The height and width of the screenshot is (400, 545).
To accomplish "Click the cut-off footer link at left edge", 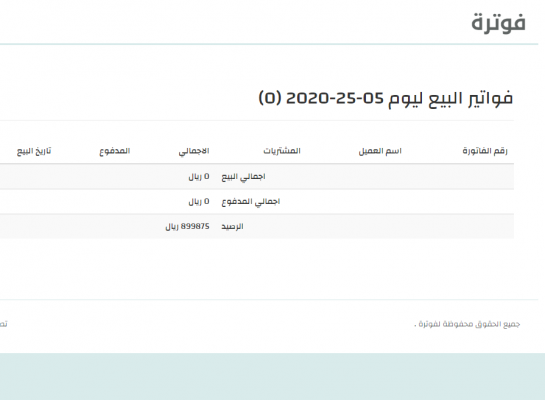I will point(3,324).
